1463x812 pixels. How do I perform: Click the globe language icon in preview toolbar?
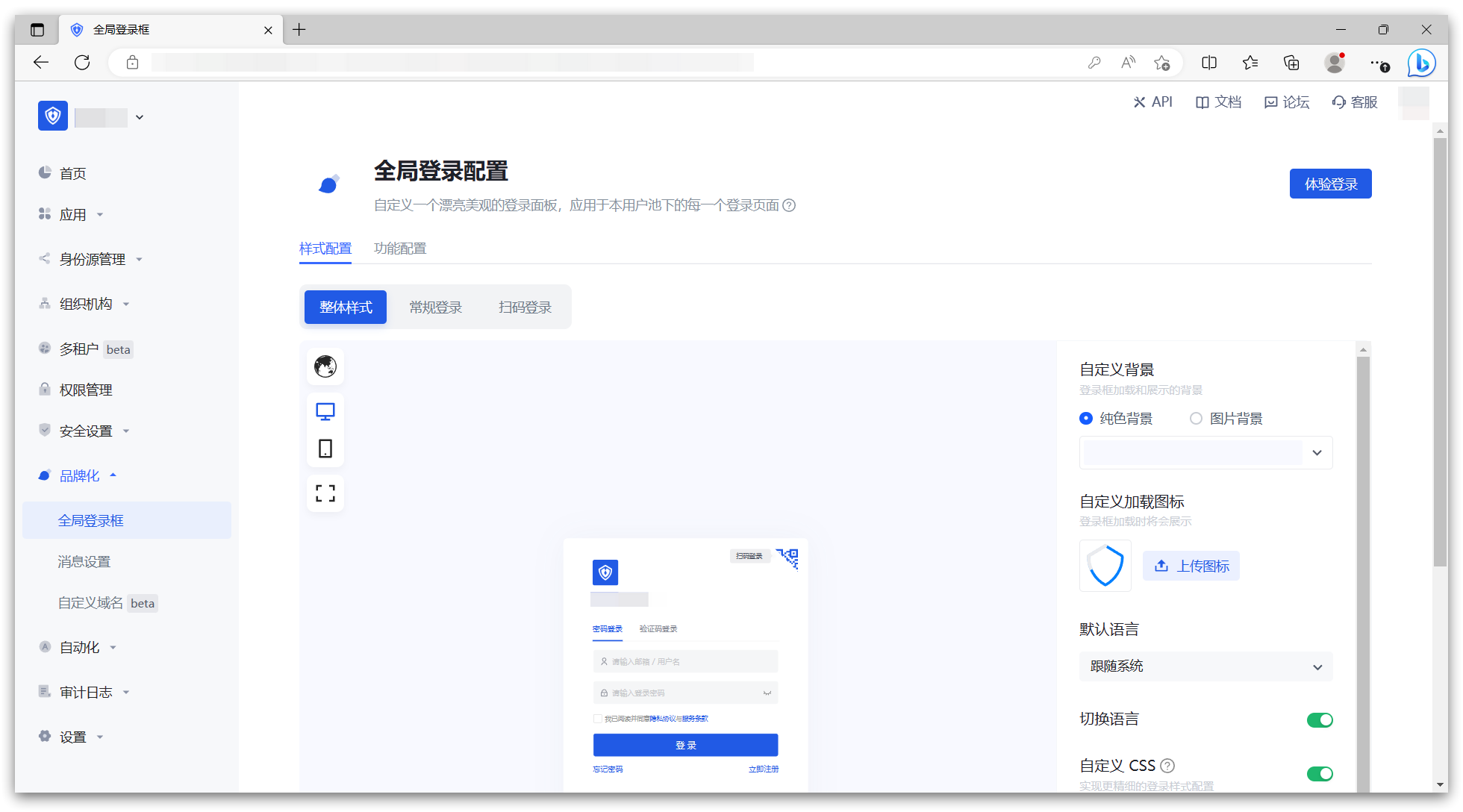click(x=325, y=366)
